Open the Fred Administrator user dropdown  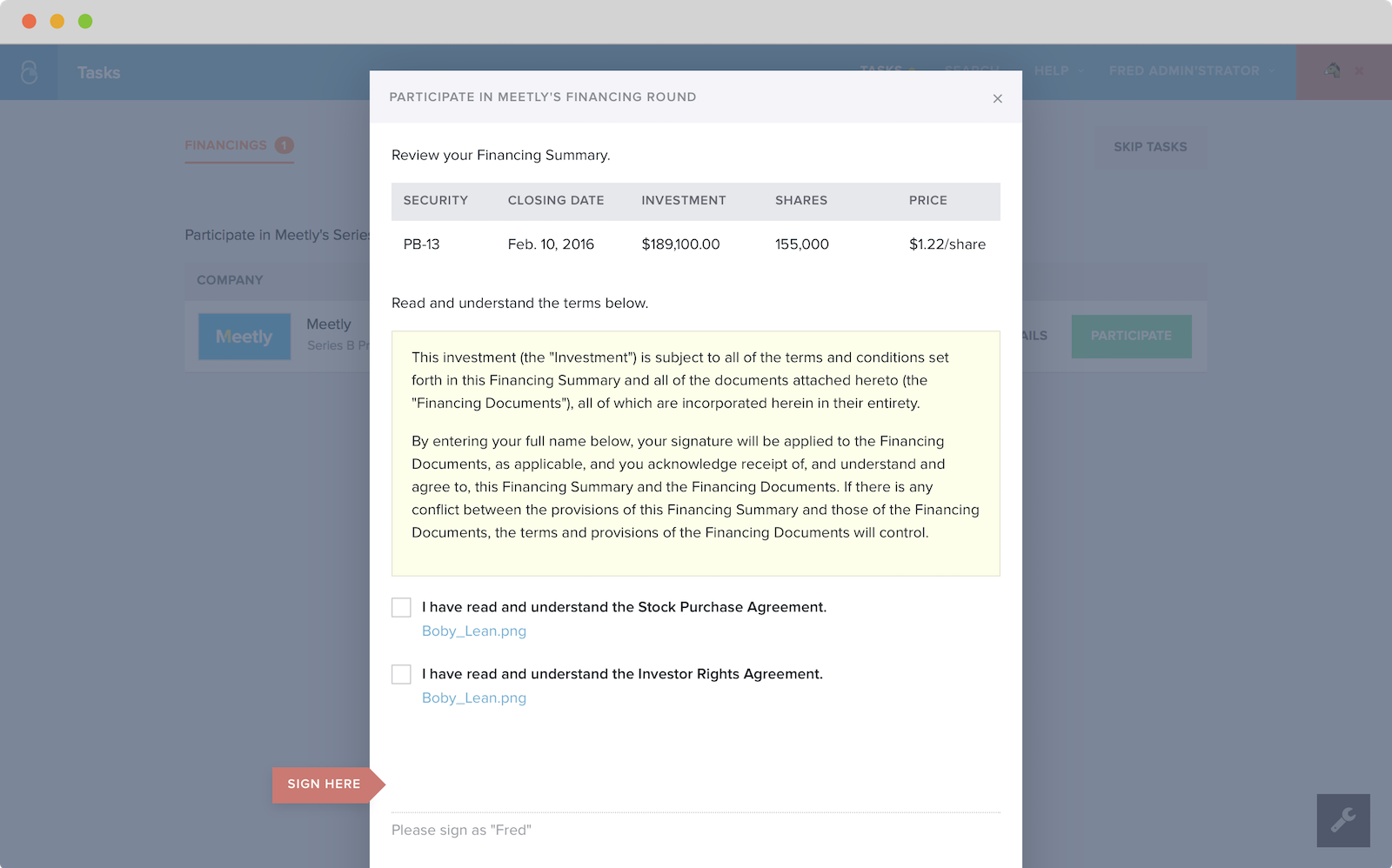coord(1190,70)
